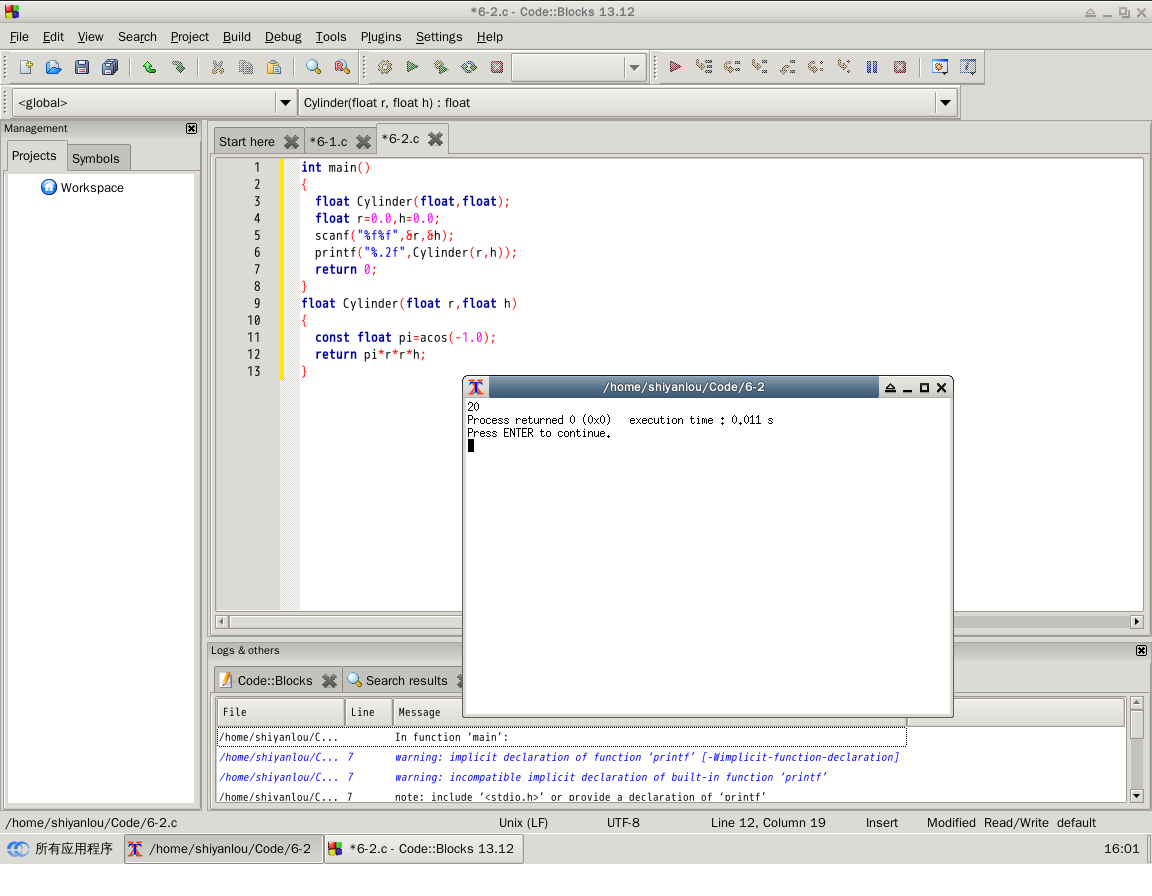Undo the last edit with the toolbar arrow

pyautogui.click(x=149, y=67)
